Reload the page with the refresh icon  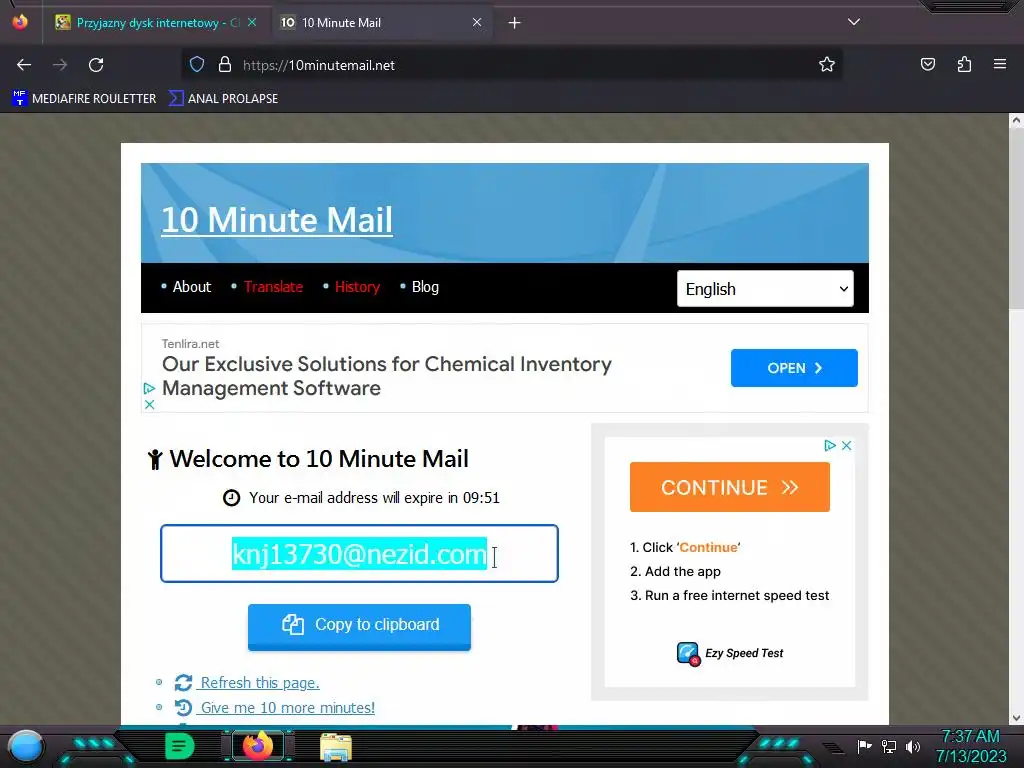click(96, 65)
